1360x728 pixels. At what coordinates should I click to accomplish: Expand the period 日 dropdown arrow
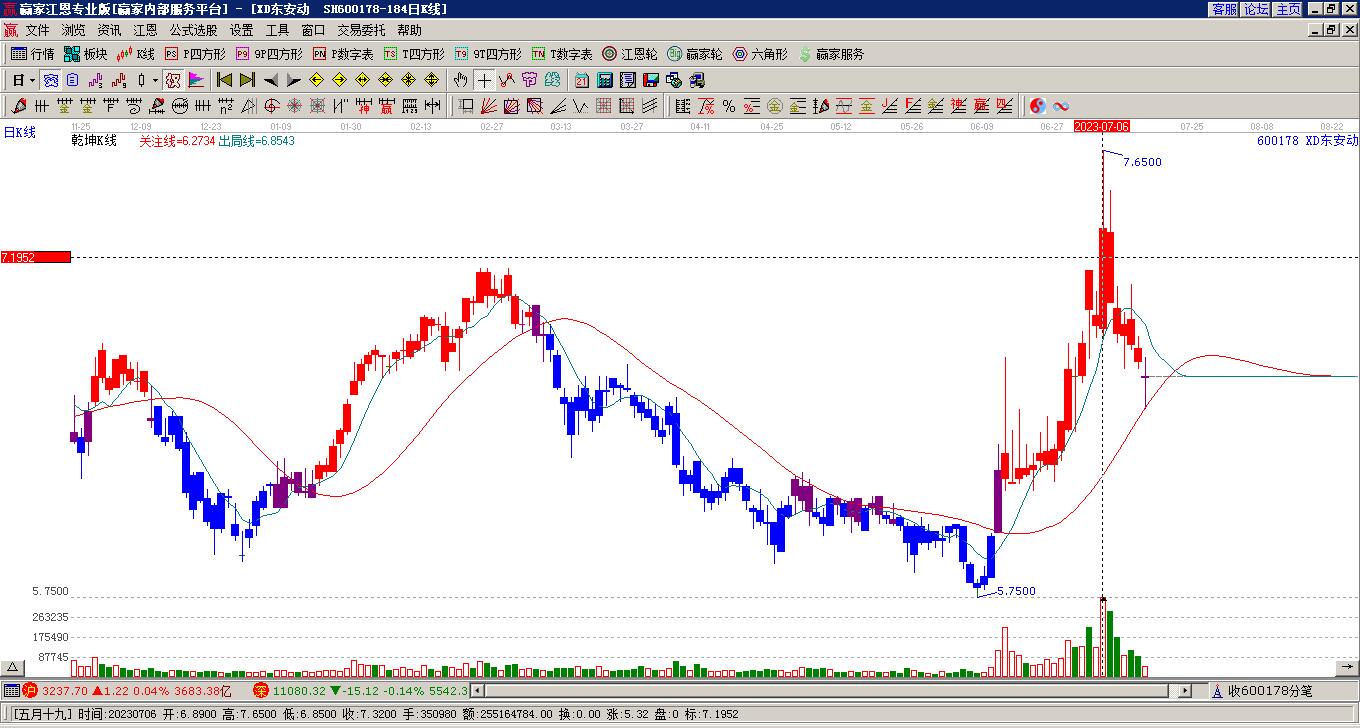click(x=33, y=80)
